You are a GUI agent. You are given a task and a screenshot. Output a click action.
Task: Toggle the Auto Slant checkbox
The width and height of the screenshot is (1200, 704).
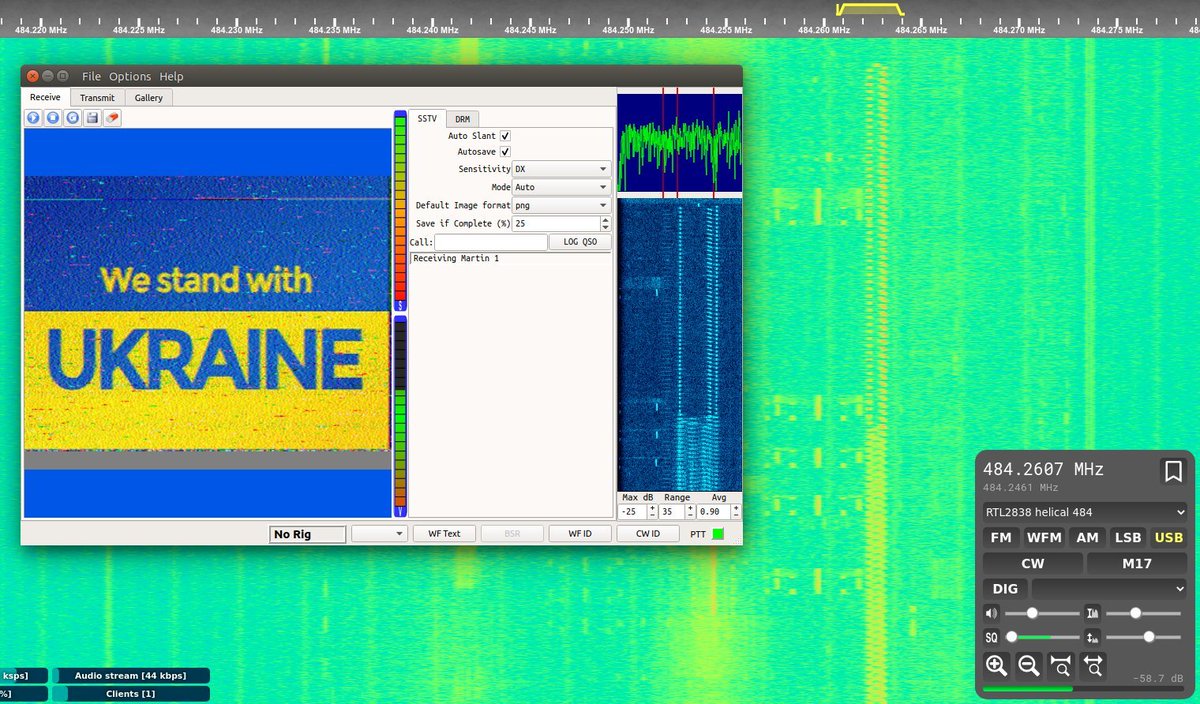505,136
